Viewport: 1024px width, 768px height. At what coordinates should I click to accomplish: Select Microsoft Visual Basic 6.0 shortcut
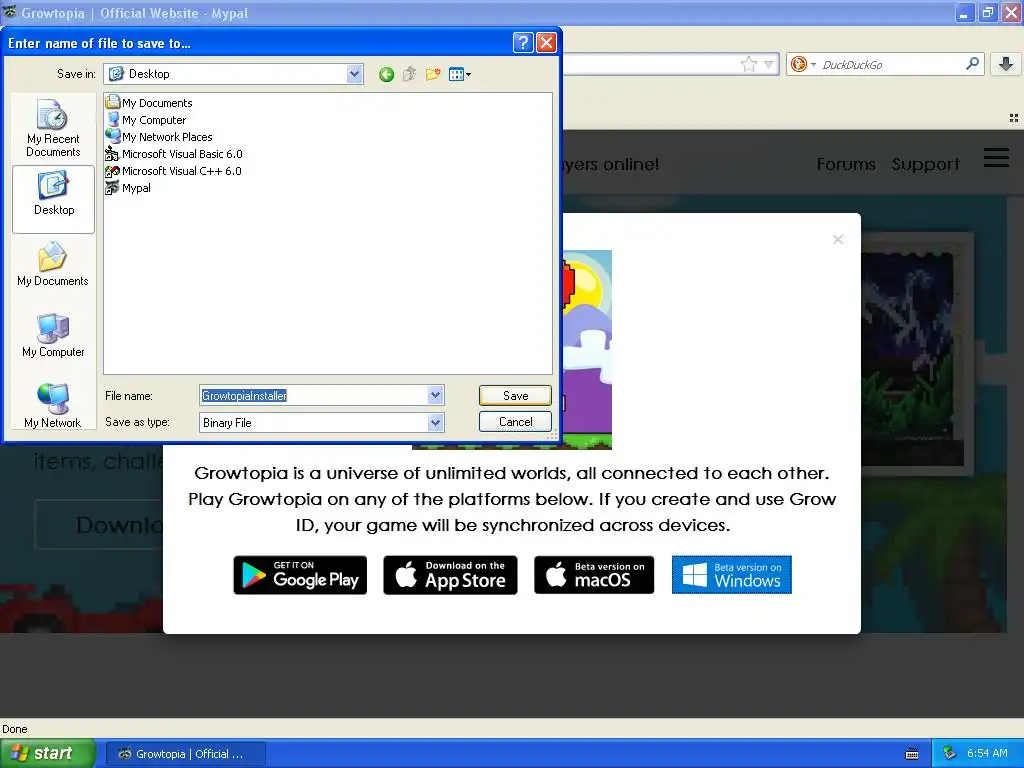(x=174, y=153)
